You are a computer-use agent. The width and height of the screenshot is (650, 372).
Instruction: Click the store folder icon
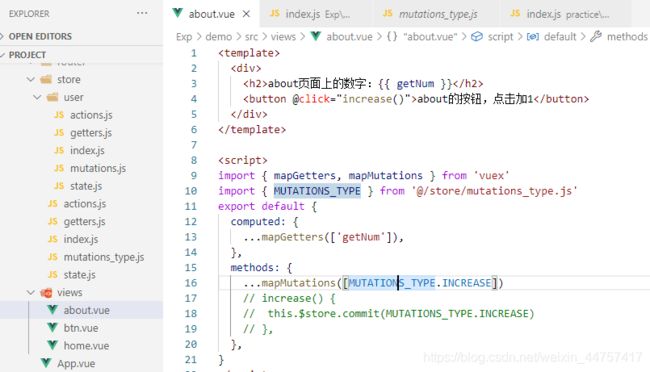[46, 79]
